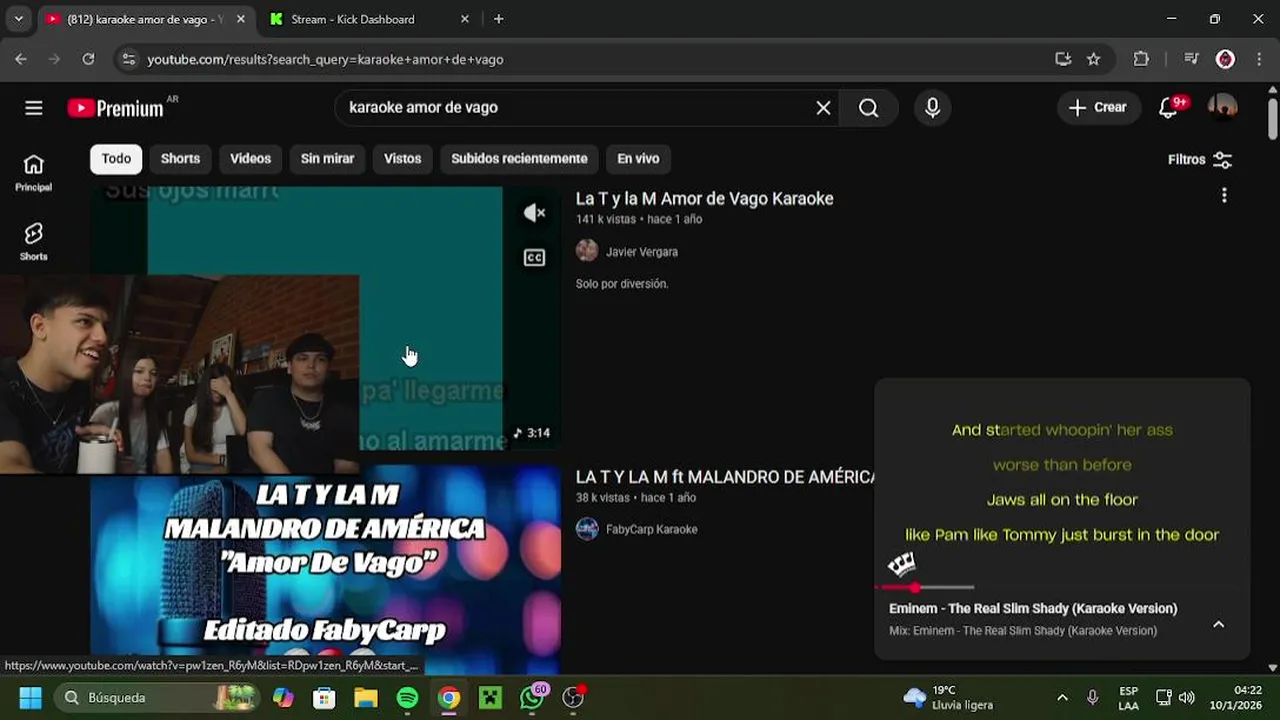Open La T y la M Amor de Vago Karaoke title
Screen dimensions: 1280x720
[704, 199]
